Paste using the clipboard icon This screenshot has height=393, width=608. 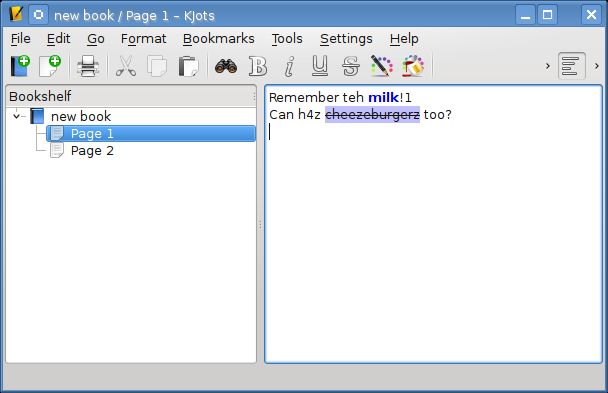point(188,66)
